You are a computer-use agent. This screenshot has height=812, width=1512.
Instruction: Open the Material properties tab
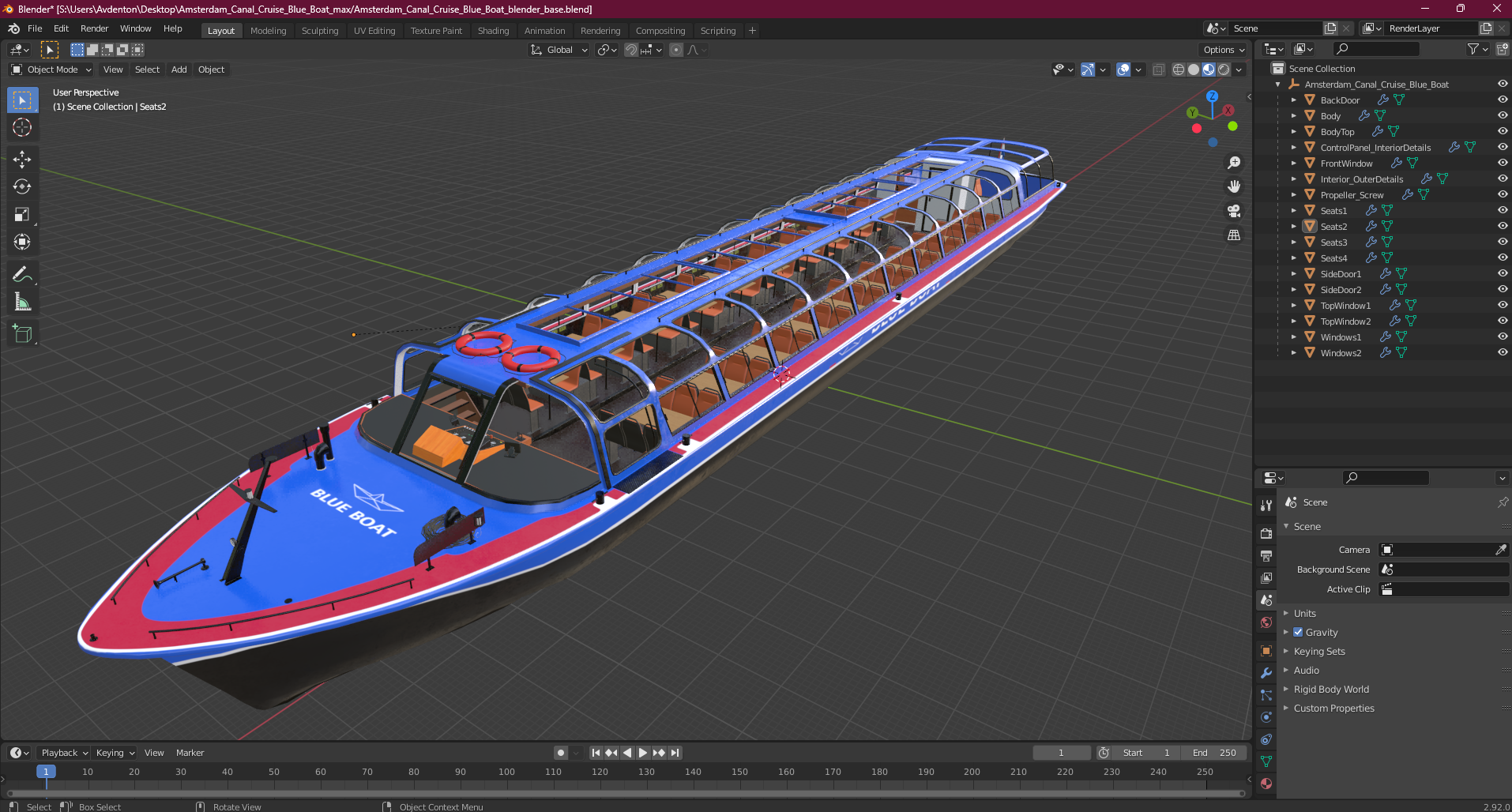(1266, 784)
